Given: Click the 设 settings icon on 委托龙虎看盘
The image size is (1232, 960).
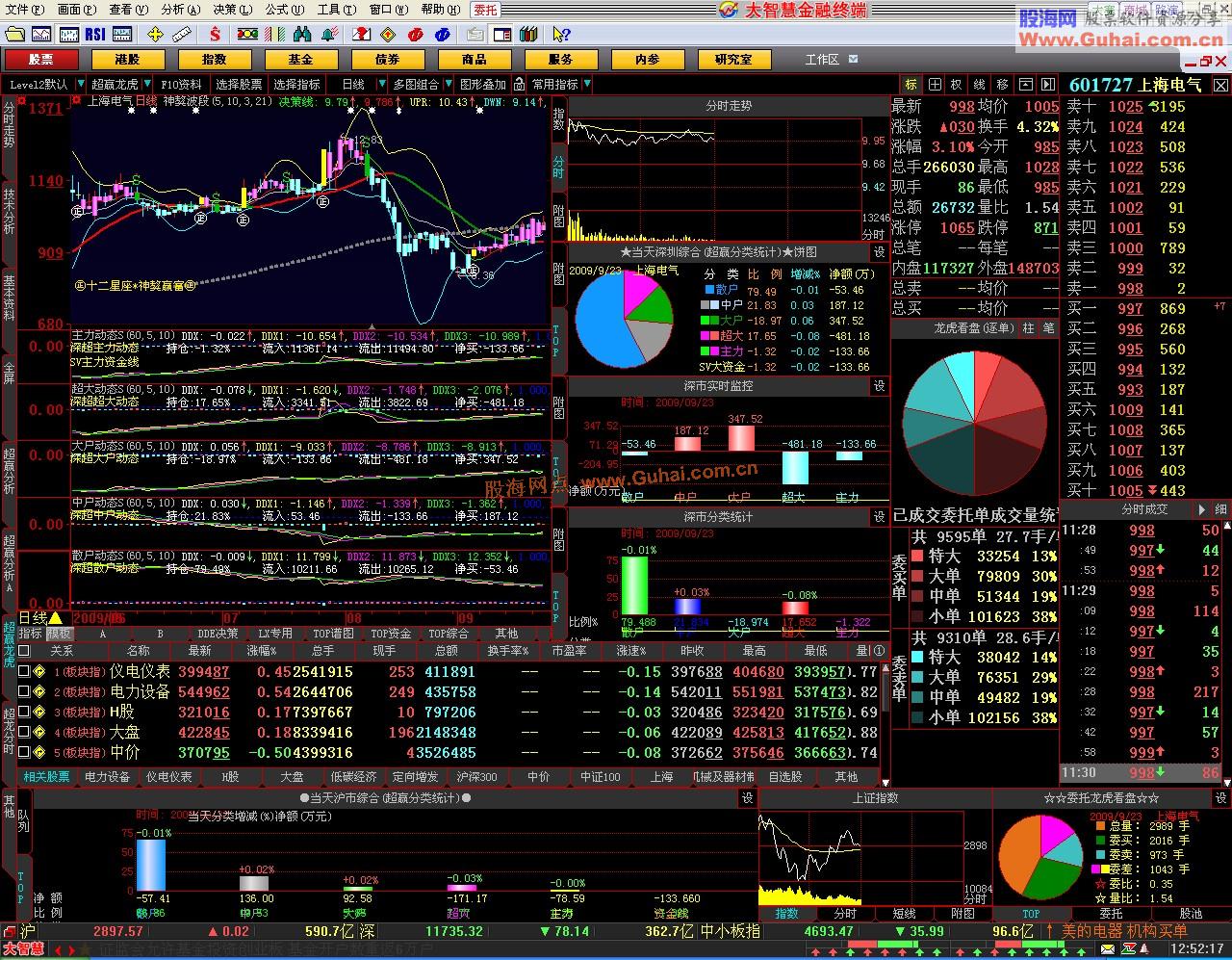Looking at the screenshot, I should [1220, 798].
